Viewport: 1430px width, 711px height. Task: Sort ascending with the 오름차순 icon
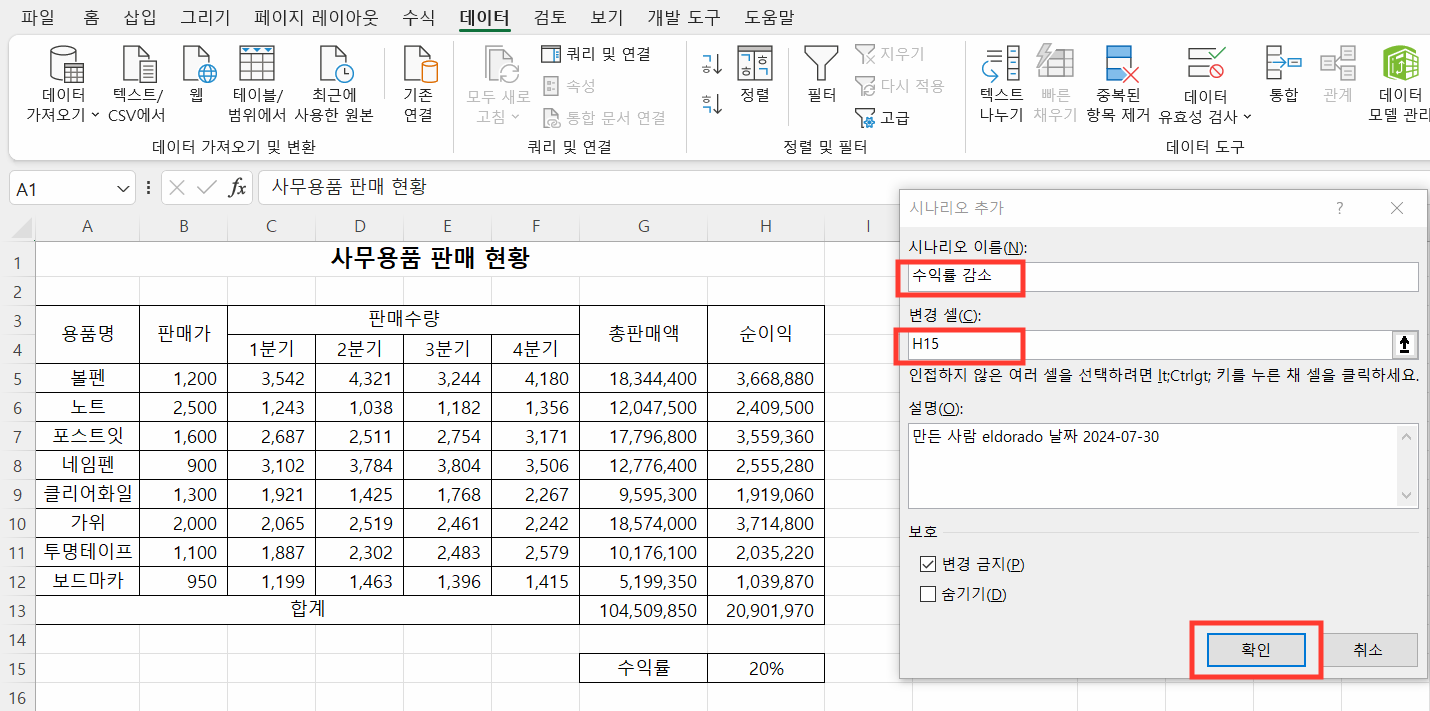pos(712,65)
